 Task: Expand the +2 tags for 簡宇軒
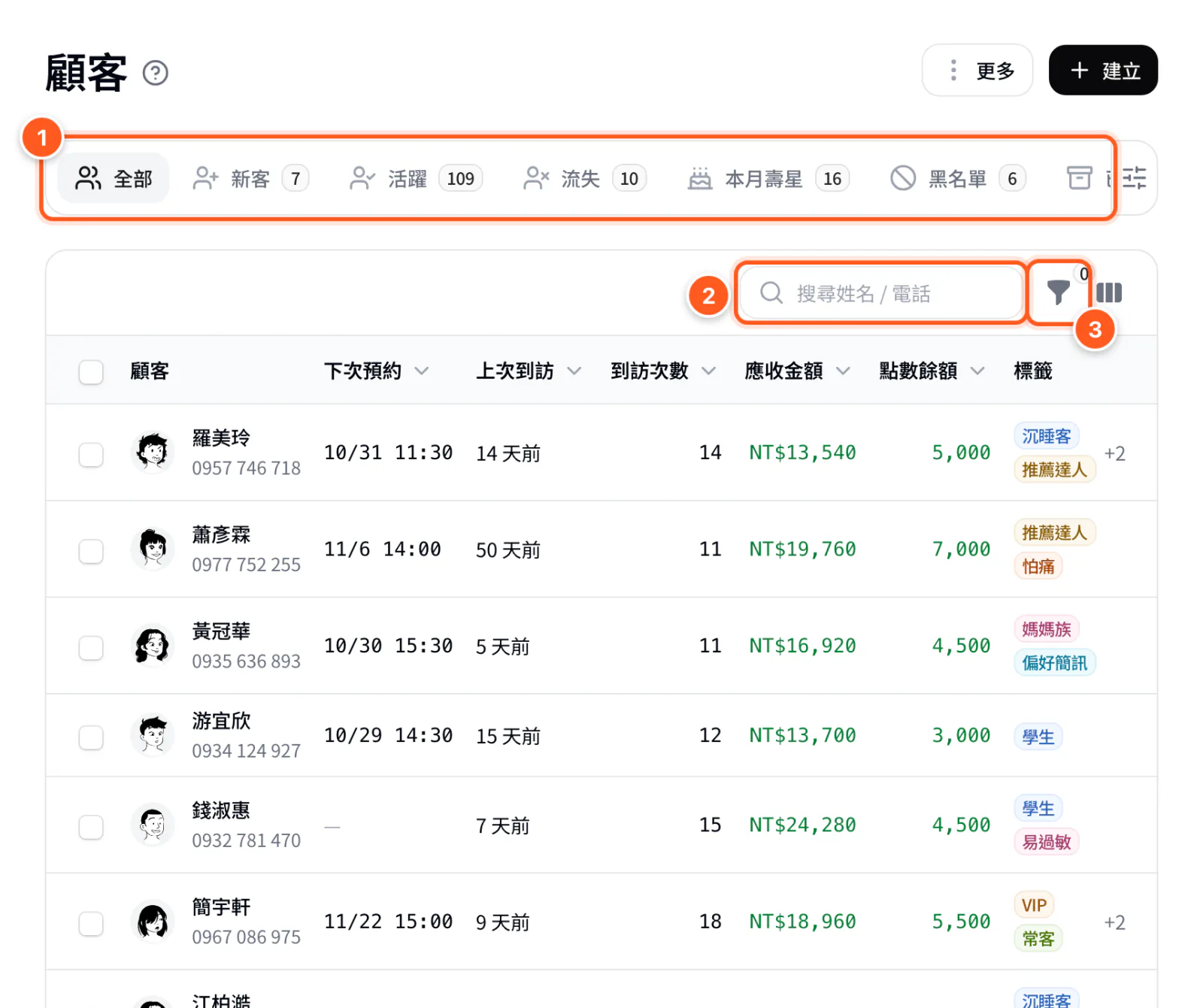click(x=1114, y=922)
